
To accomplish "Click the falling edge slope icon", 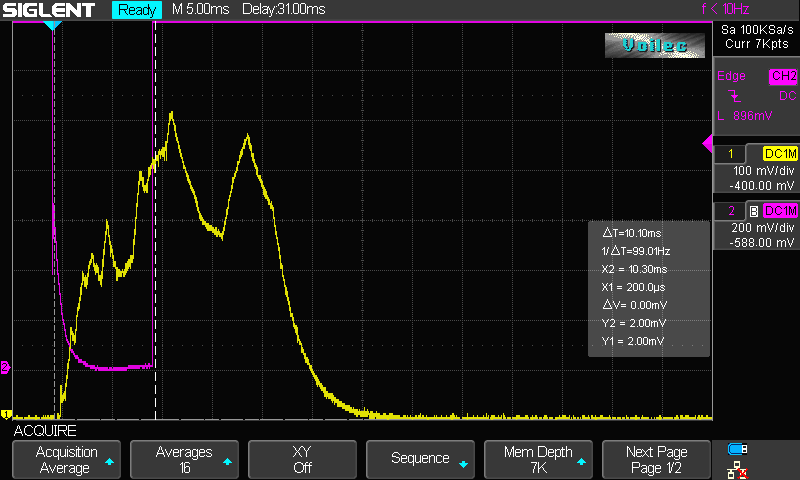I will click(x=734, y=95).
